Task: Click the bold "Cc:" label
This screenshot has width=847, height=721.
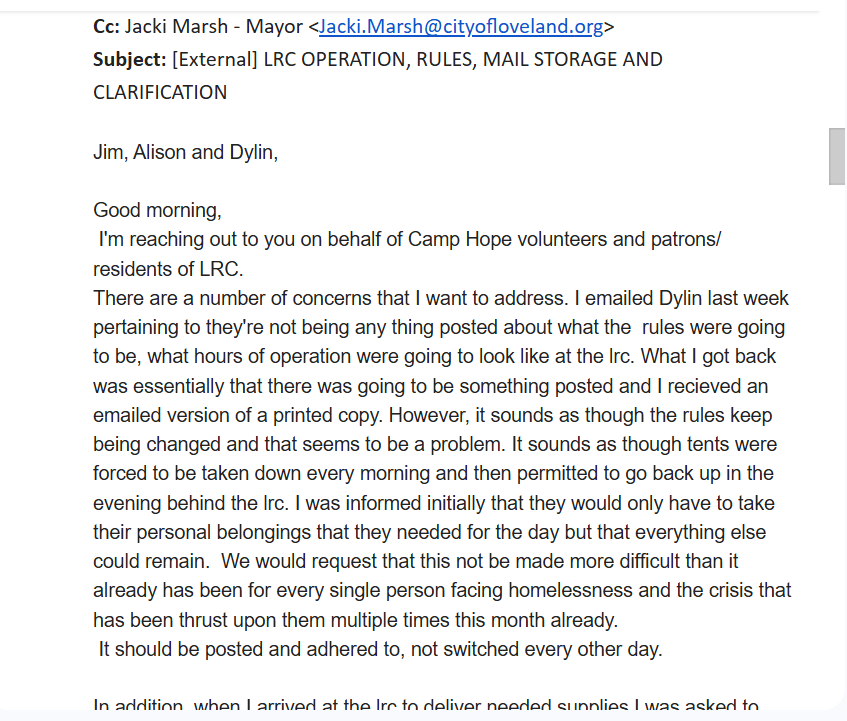Action: tap(106, 27)
